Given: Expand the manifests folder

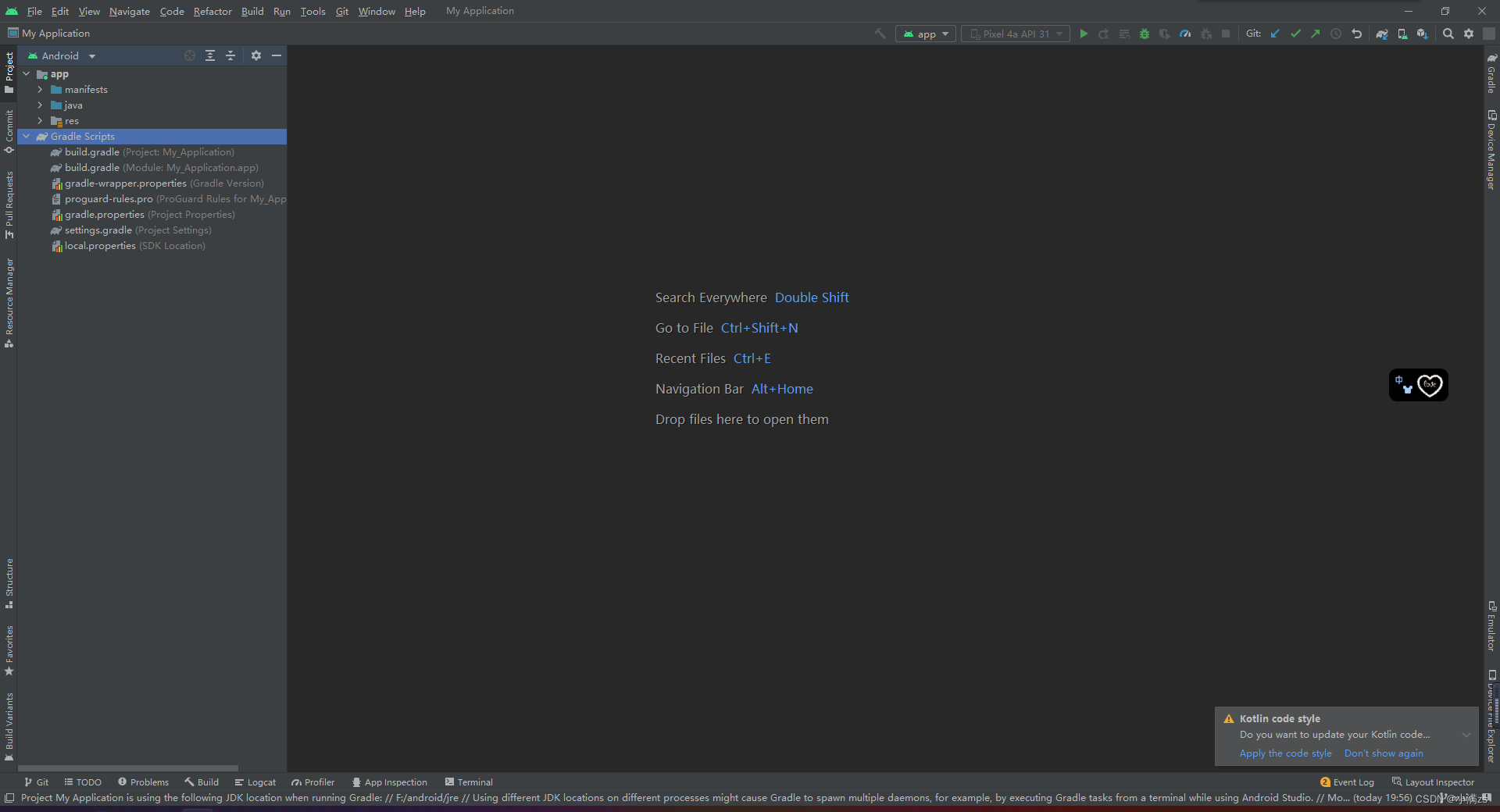Looking at the screenshot, I should [x=40, y=90].
